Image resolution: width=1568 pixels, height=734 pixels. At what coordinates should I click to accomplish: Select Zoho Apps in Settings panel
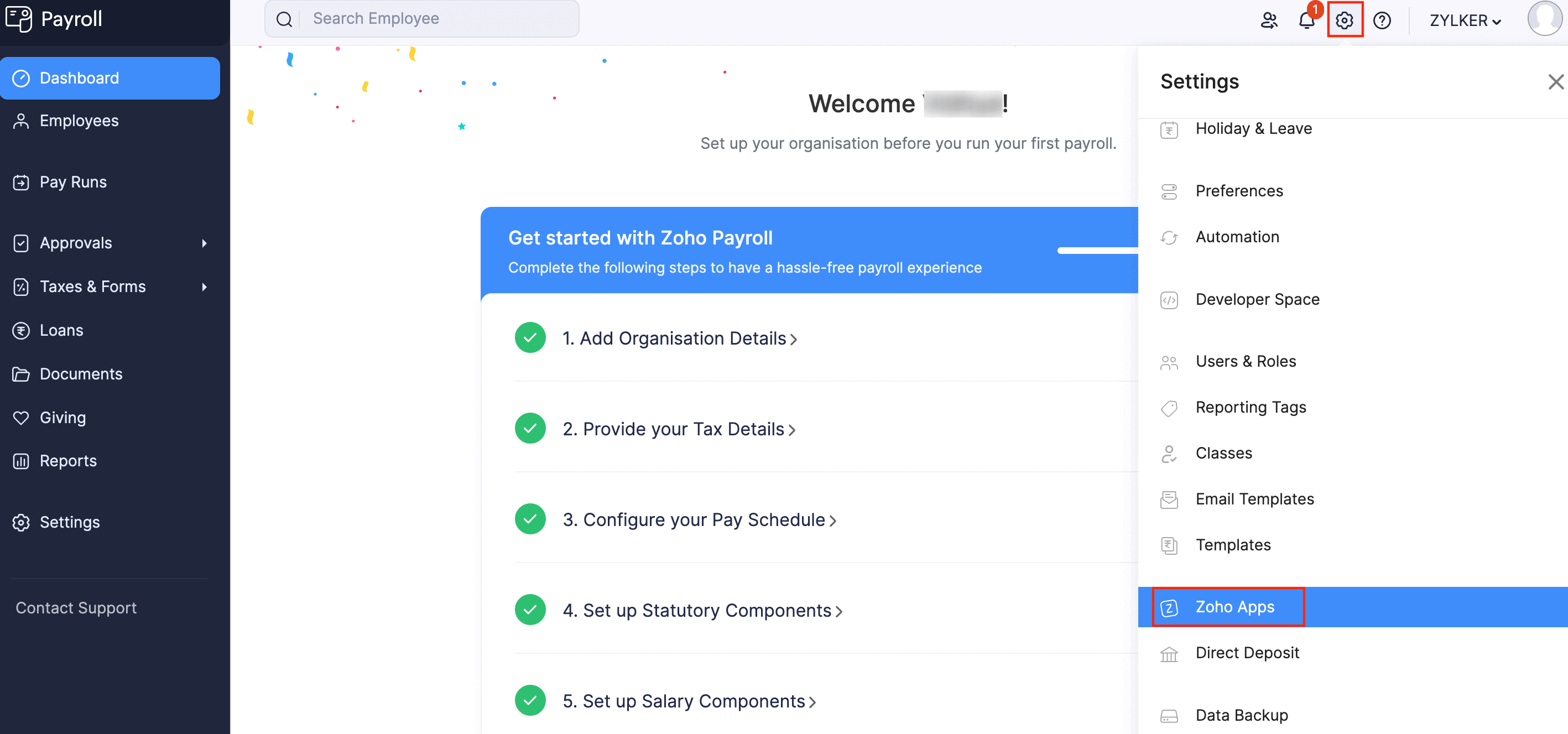click(x=1234, y=607)
